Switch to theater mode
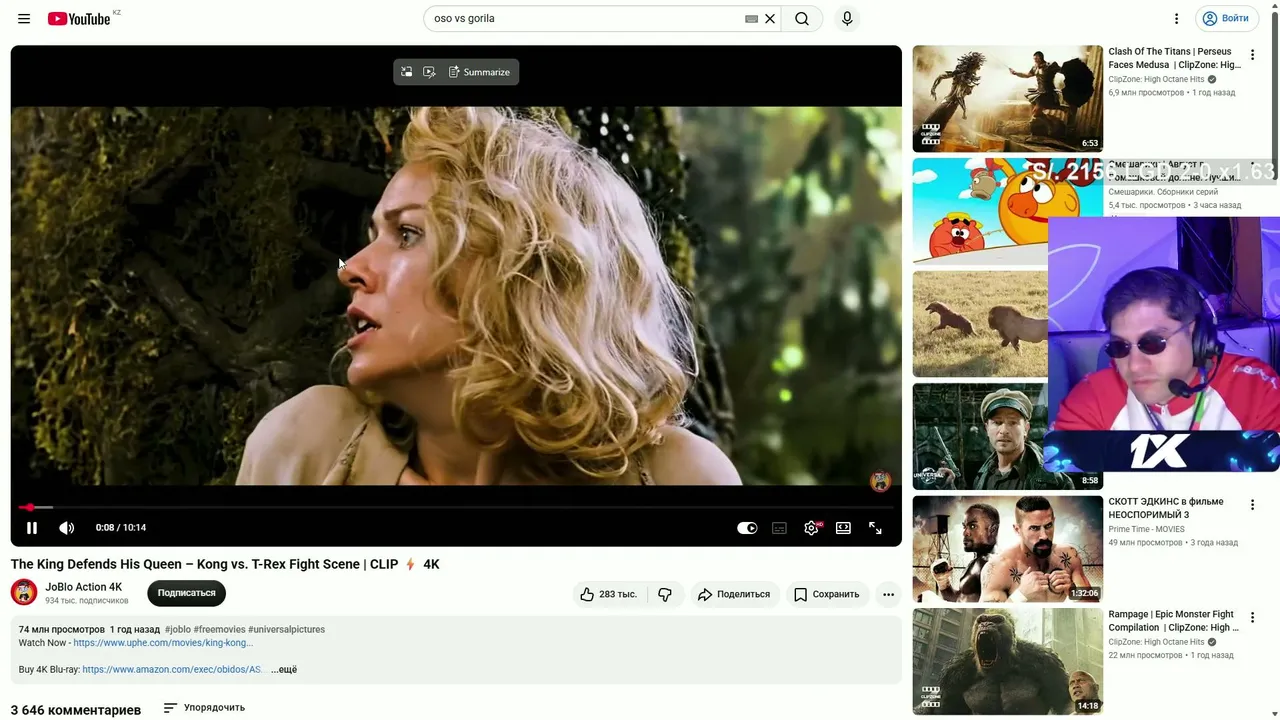The width and height of the screenshot is (1280, 720). click(843, 528)
